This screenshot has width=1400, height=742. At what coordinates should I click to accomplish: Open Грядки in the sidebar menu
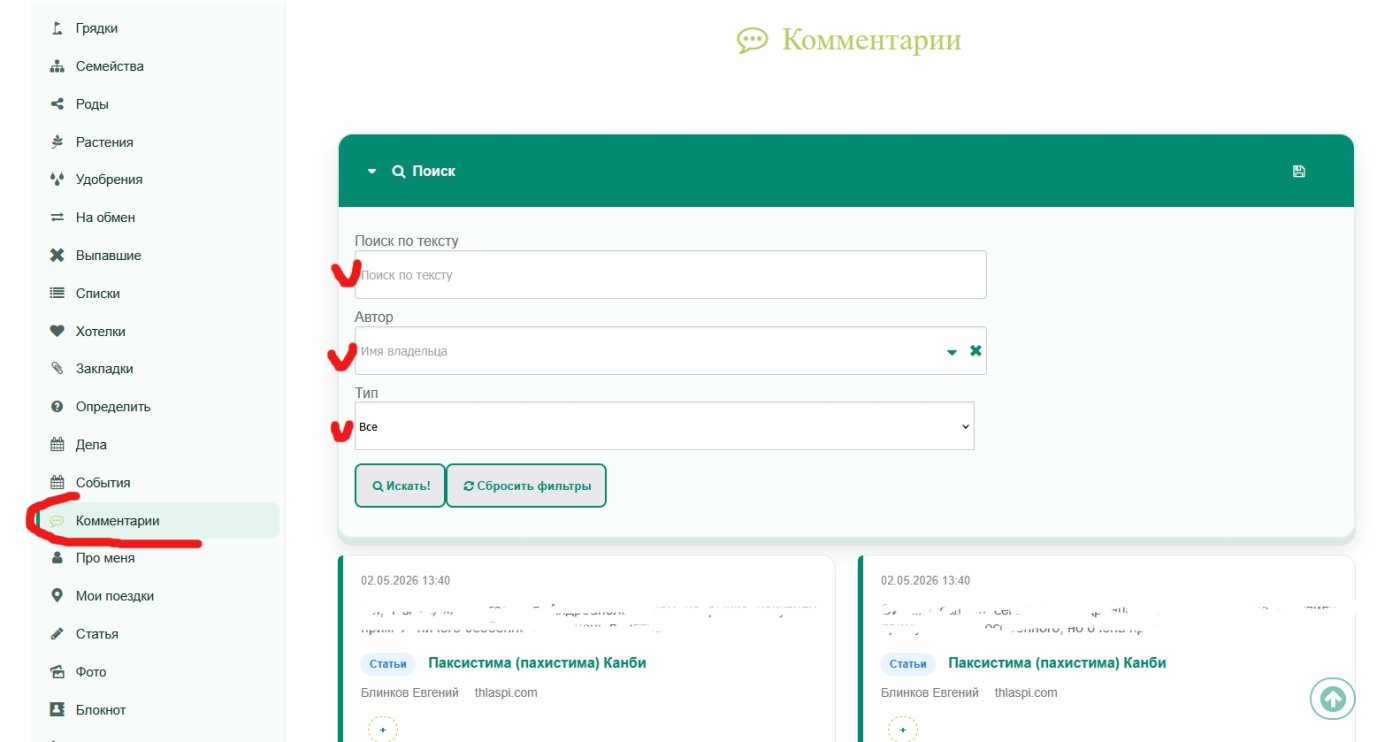(x=97, y=29)
